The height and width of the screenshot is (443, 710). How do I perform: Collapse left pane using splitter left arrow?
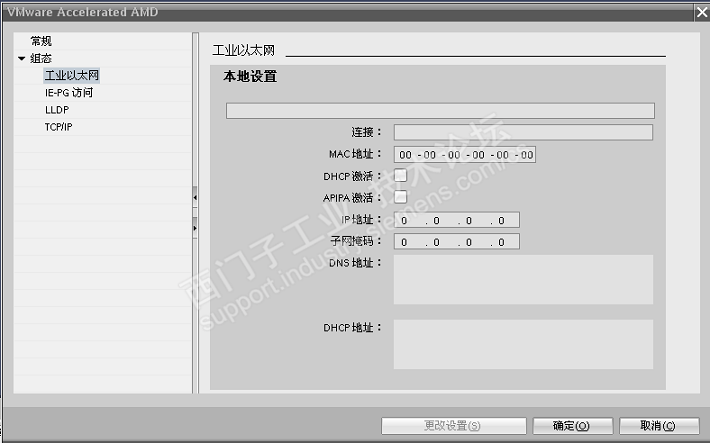click(195, 197)
